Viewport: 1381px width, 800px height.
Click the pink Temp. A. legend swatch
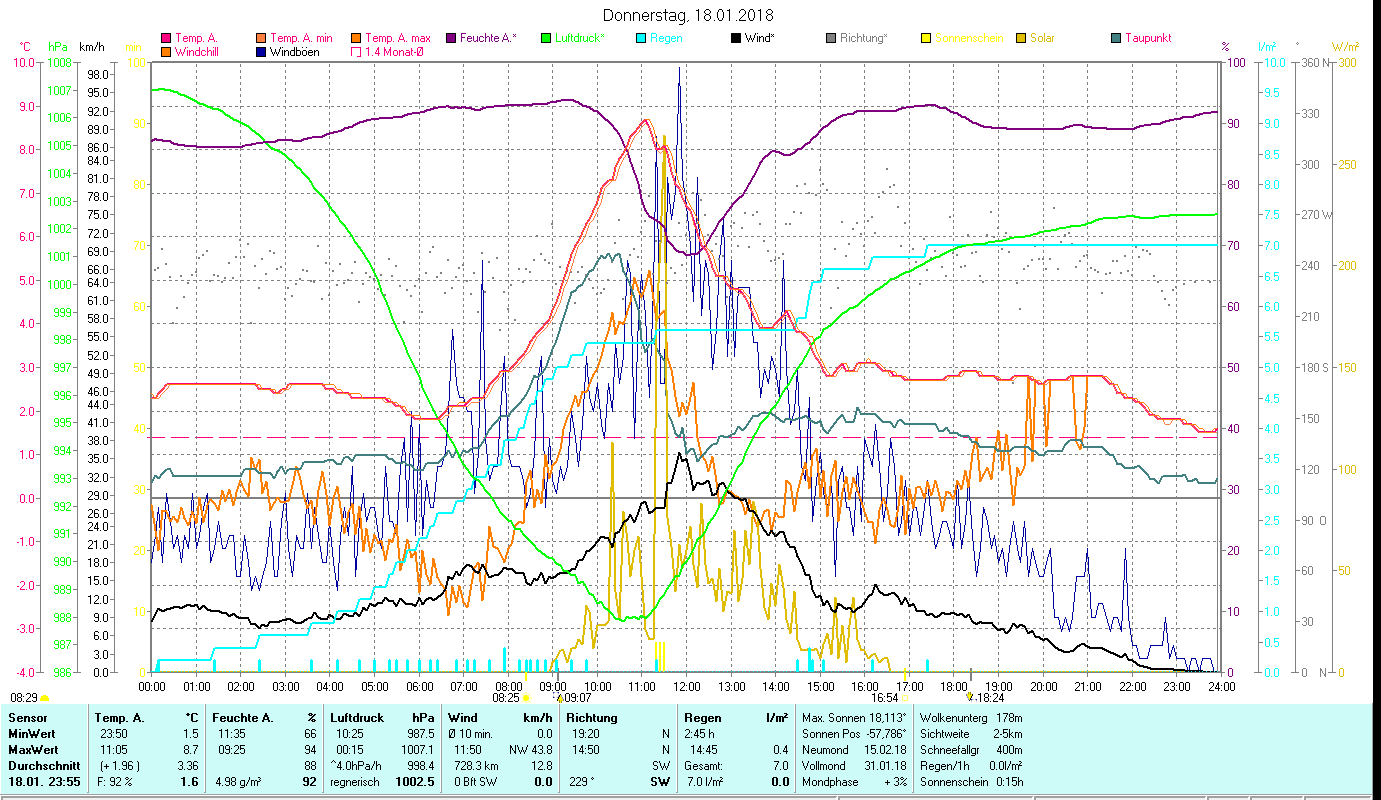click(166, 38)
